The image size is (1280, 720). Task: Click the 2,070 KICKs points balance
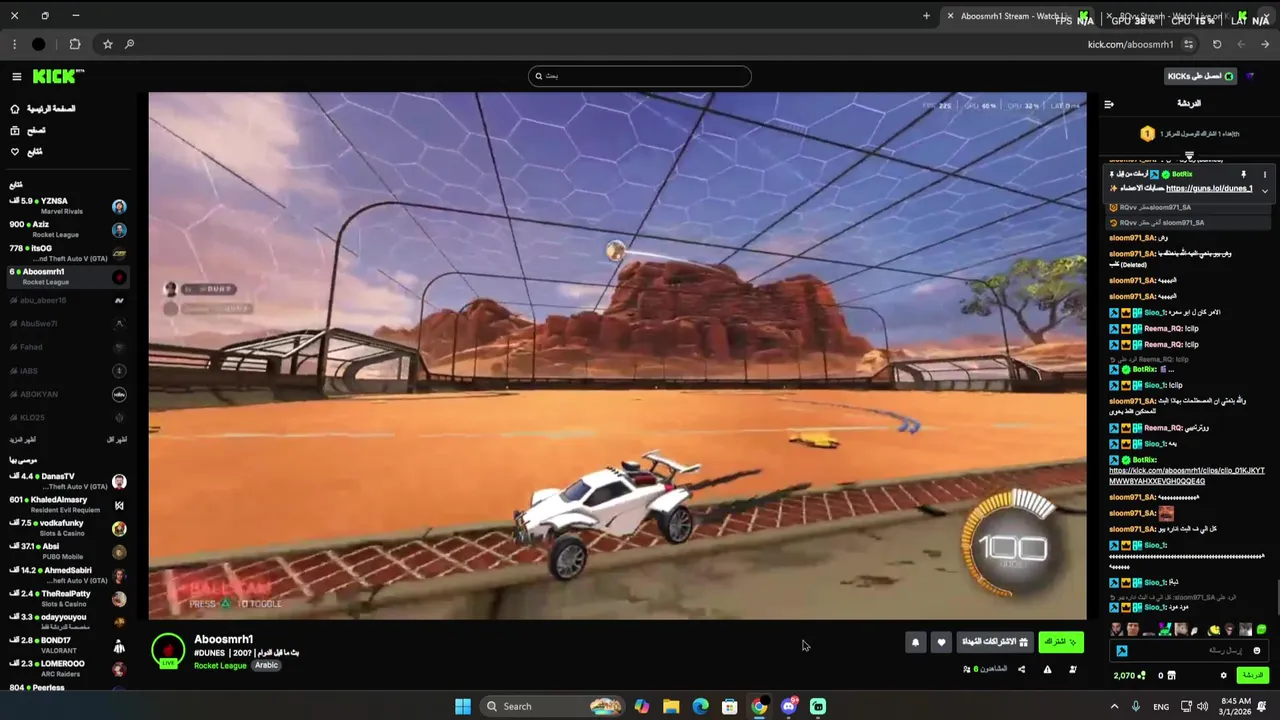tap(1130, 676)
